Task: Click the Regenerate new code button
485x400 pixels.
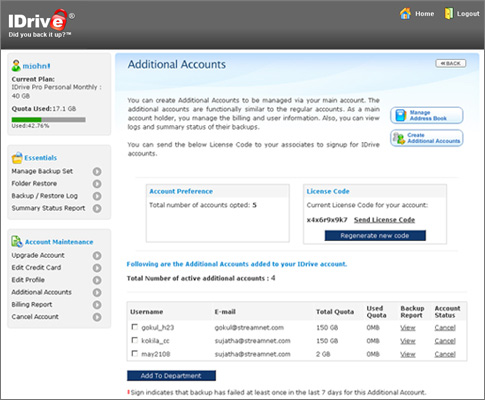Action: pos(375,235)
